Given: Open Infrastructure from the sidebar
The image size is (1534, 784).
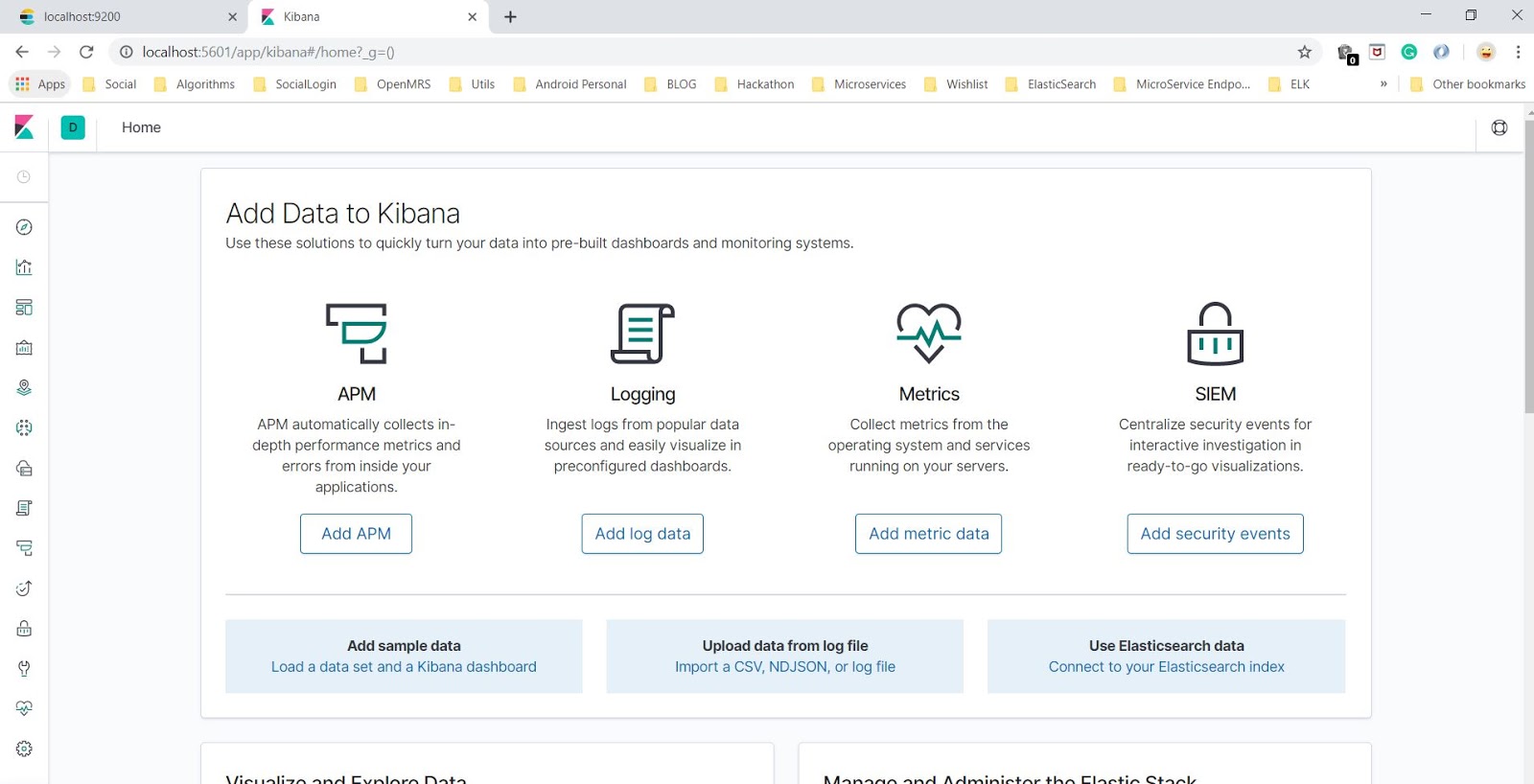Looking at the screenshot, I should (24, 468).
